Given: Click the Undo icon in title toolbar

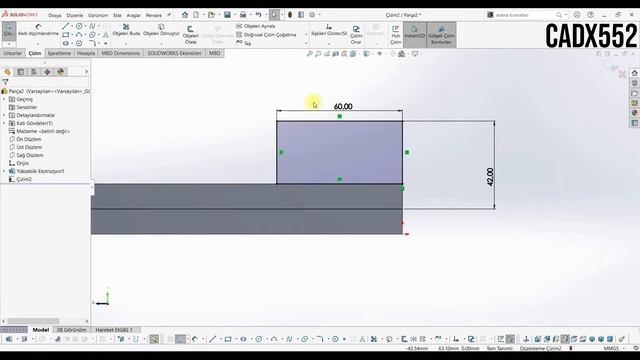Looking at the screenshot, I should click(x=258, y=15).
